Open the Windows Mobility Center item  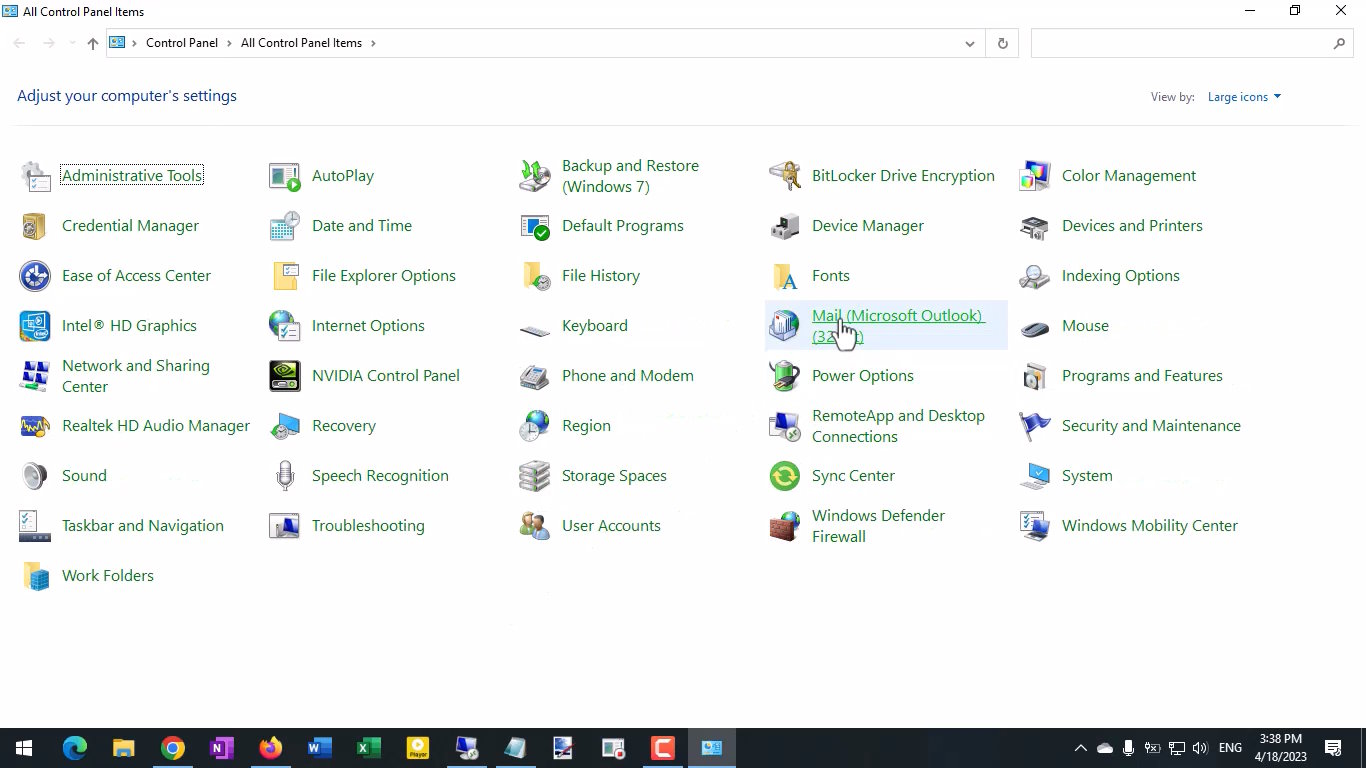(x=1129, y=526)
